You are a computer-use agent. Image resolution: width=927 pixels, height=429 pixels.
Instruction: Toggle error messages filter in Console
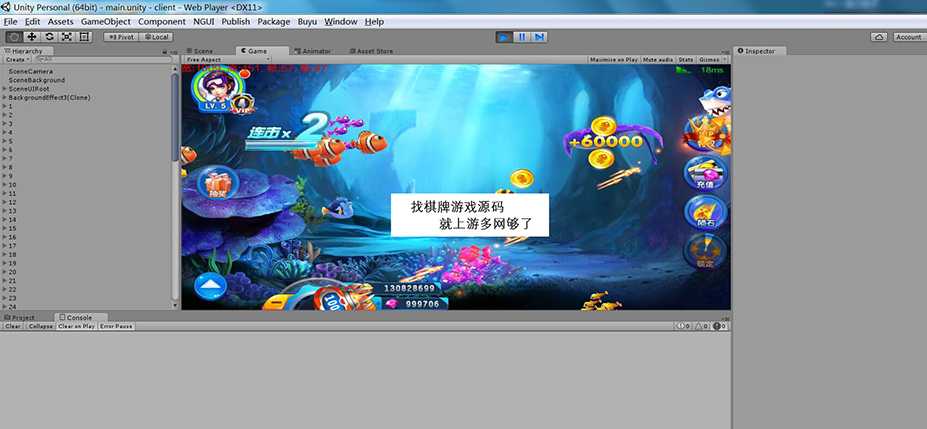click(x=719, y=326)
